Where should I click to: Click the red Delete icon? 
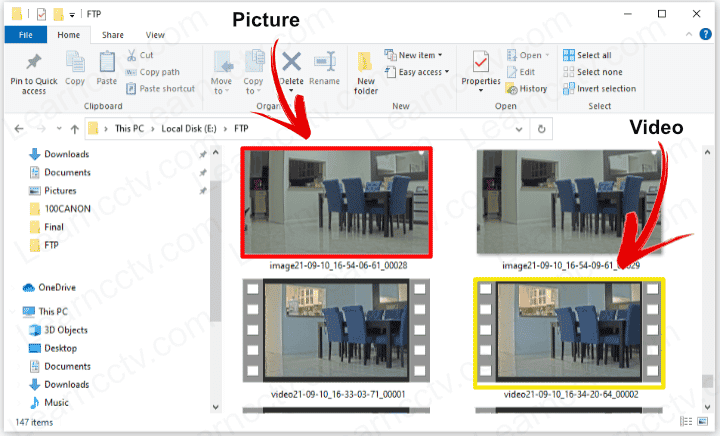coord(291,63)
